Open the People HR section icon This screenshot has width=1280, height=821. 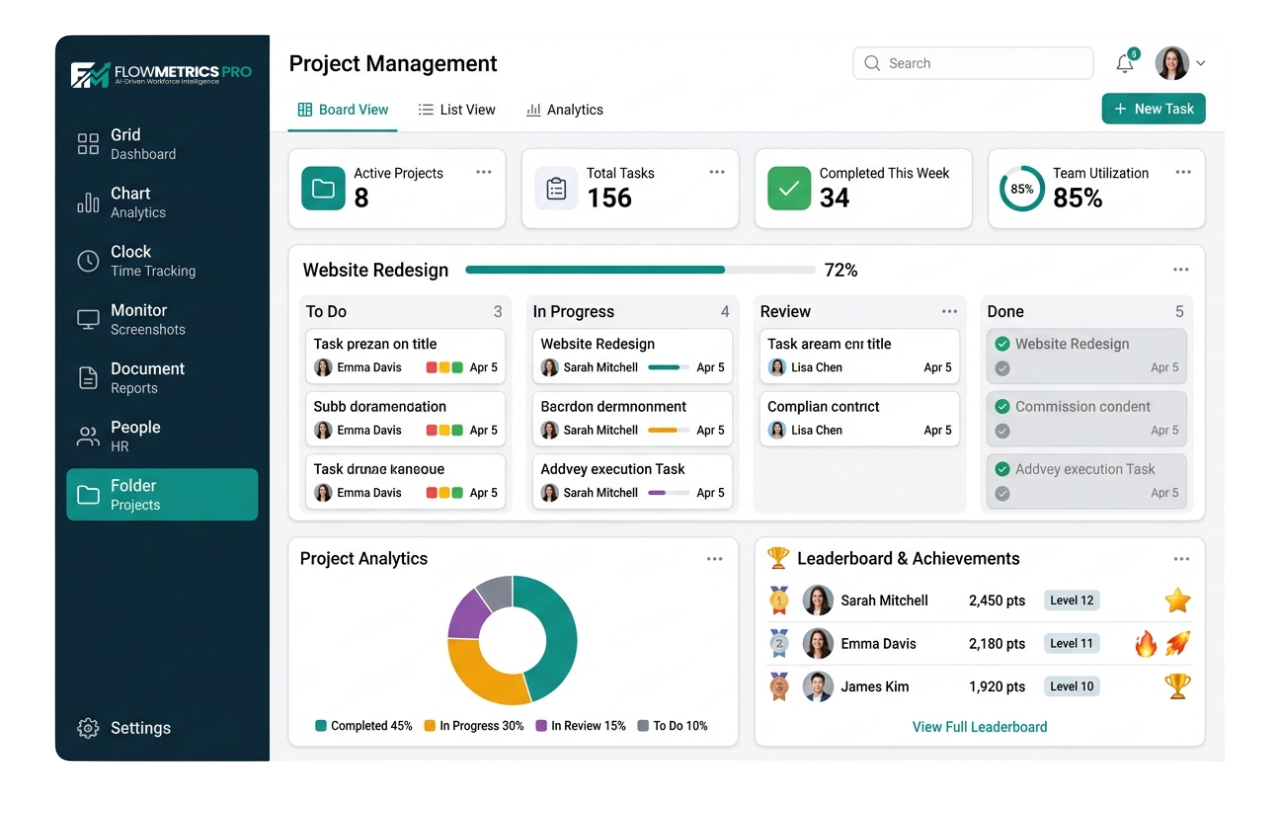[x=88, y=437]
